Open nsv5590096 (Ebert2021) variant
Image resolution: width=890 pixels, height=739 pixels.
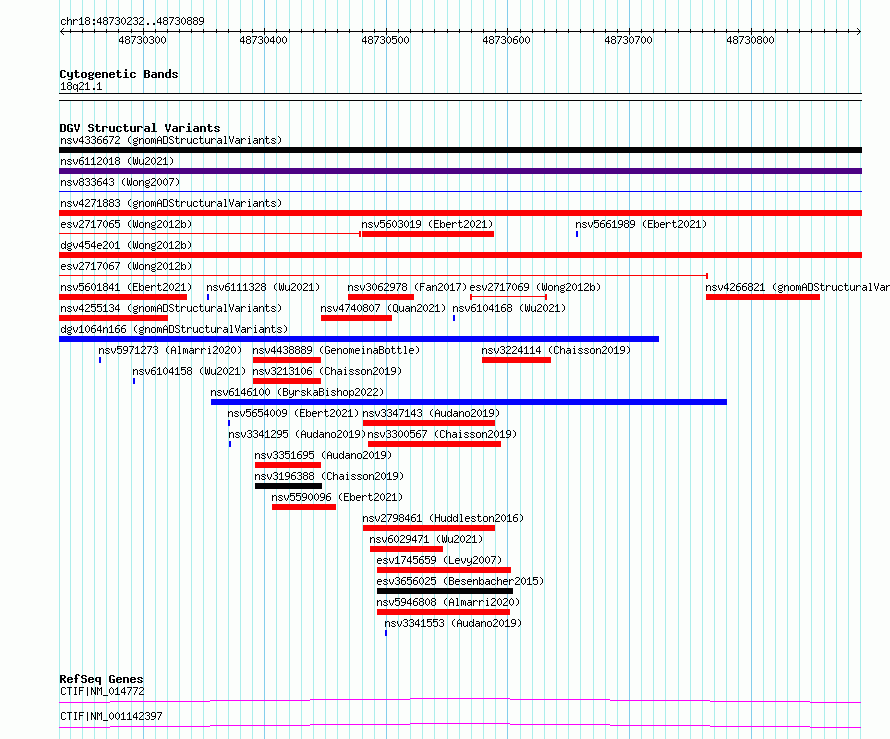(337, 497)
